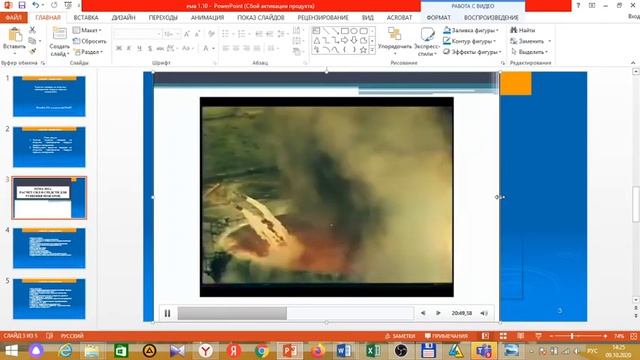Select slide 2 thumbnail

49,147
